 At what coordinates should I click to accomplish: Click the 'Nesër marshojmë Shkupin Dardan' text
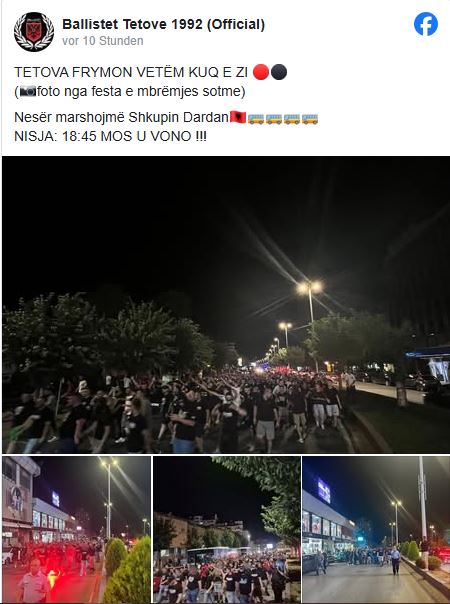122,117
